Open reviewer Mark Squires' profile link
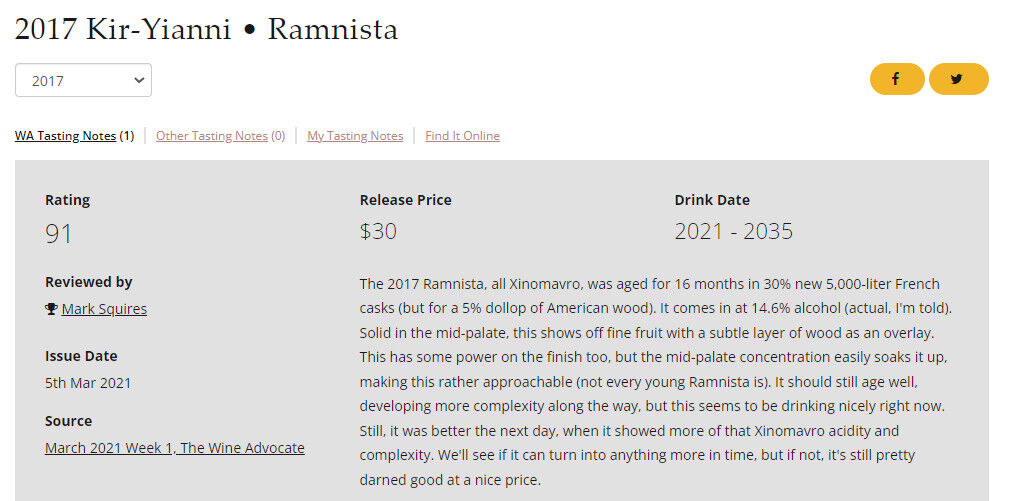 pyautogui.click(x=104, y=309)
